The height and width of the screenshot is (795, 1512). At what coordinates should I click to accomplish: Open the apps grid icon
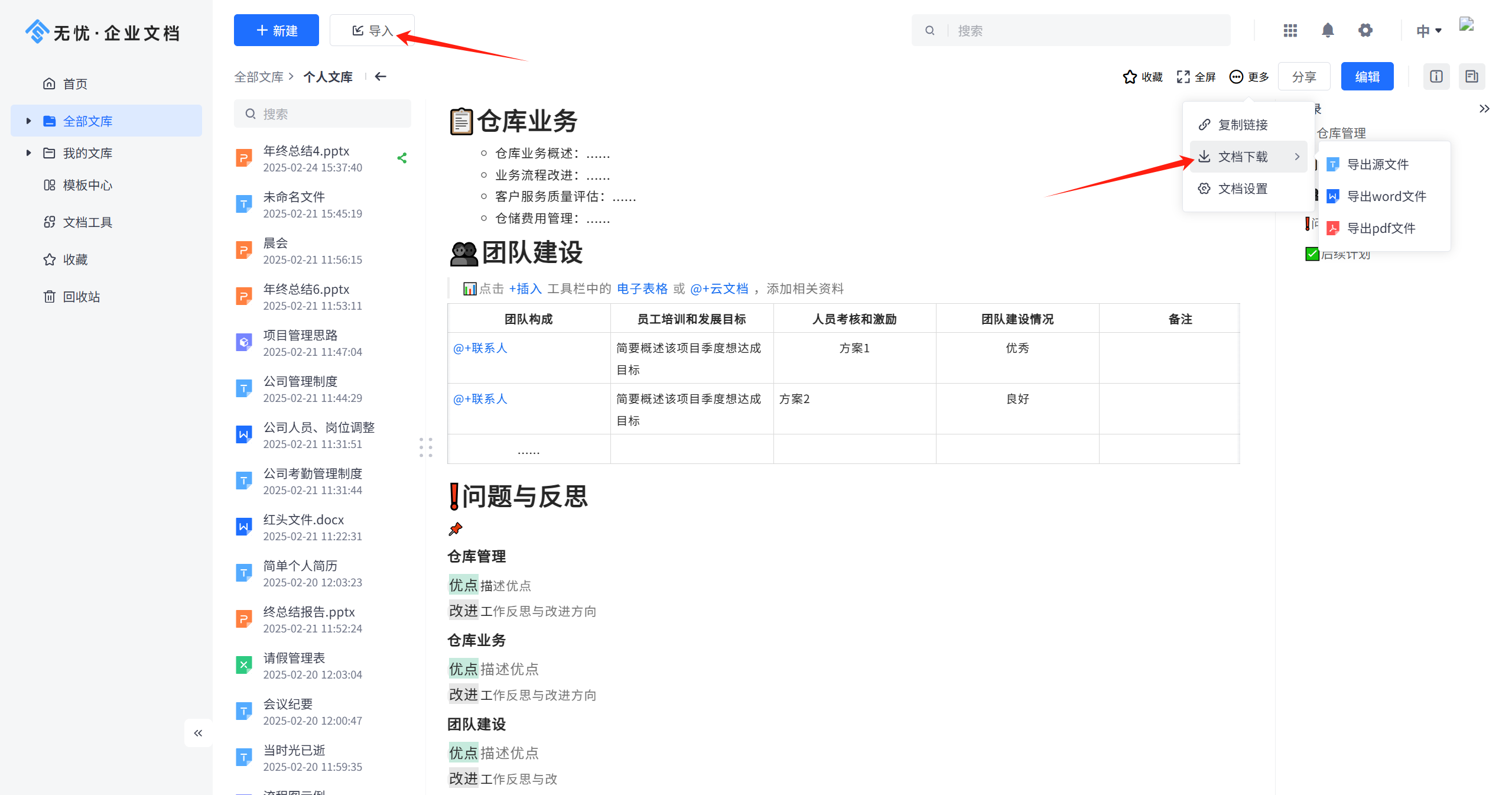1290,30
